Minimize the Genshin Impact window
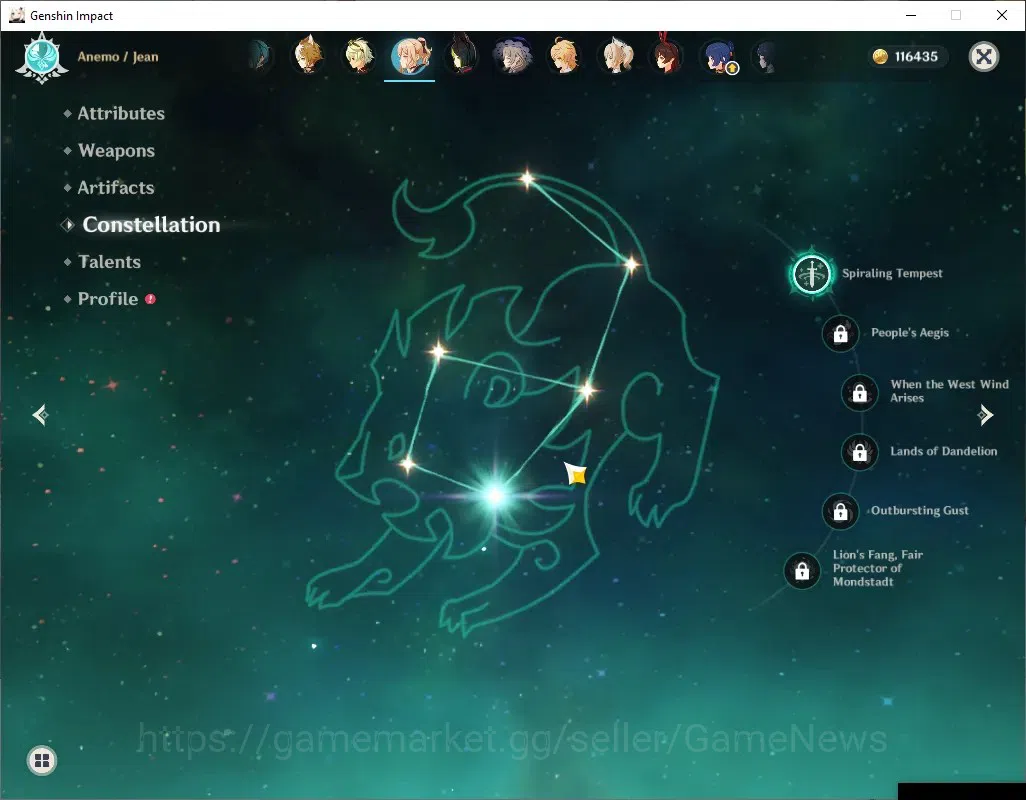Image resolution: width=1026 pixels, height=800 pixels. coord(911,15)
